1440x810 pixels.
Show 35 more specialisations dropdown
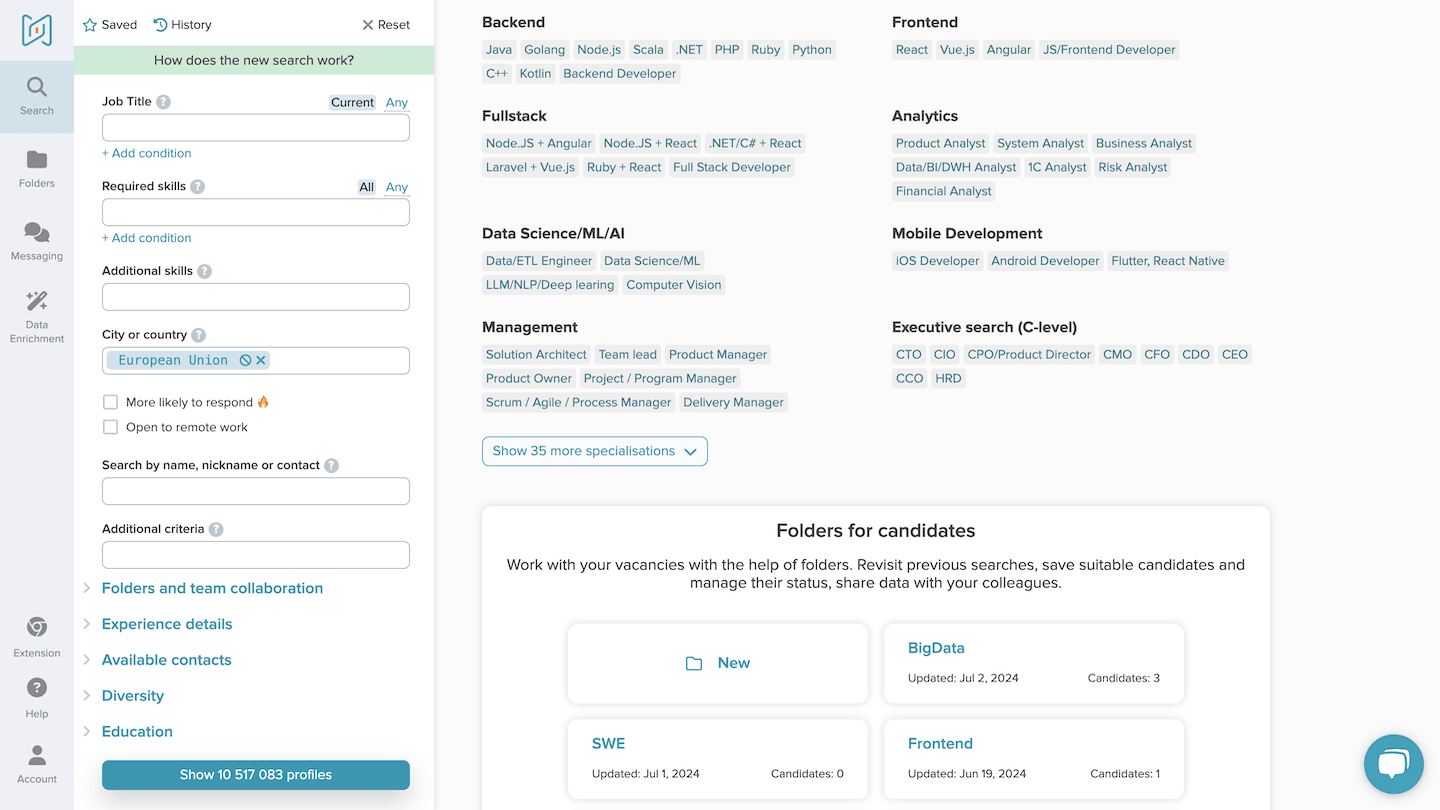pyautogui.click(x=594, y=451)
